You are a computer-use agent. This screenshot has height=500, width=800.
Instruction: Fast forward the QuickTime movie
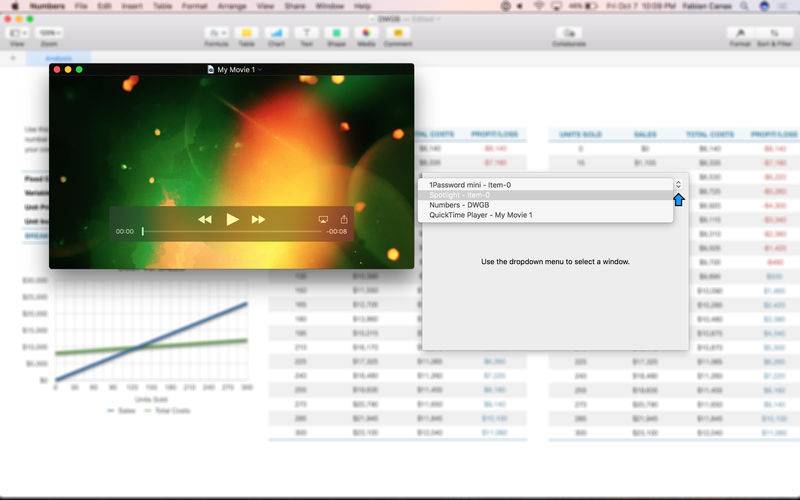(x=259, y=219)
